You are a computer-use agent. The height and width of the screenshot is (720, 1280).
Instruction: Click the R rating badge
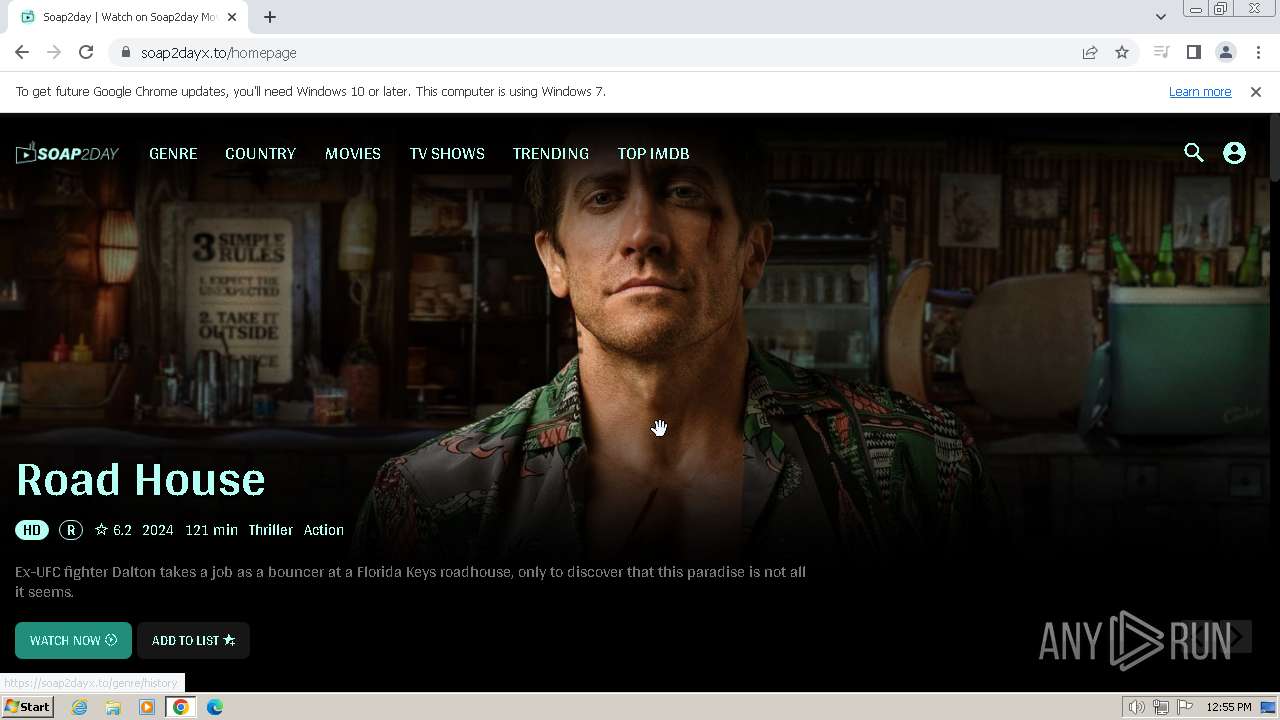[x=70, y=530]
